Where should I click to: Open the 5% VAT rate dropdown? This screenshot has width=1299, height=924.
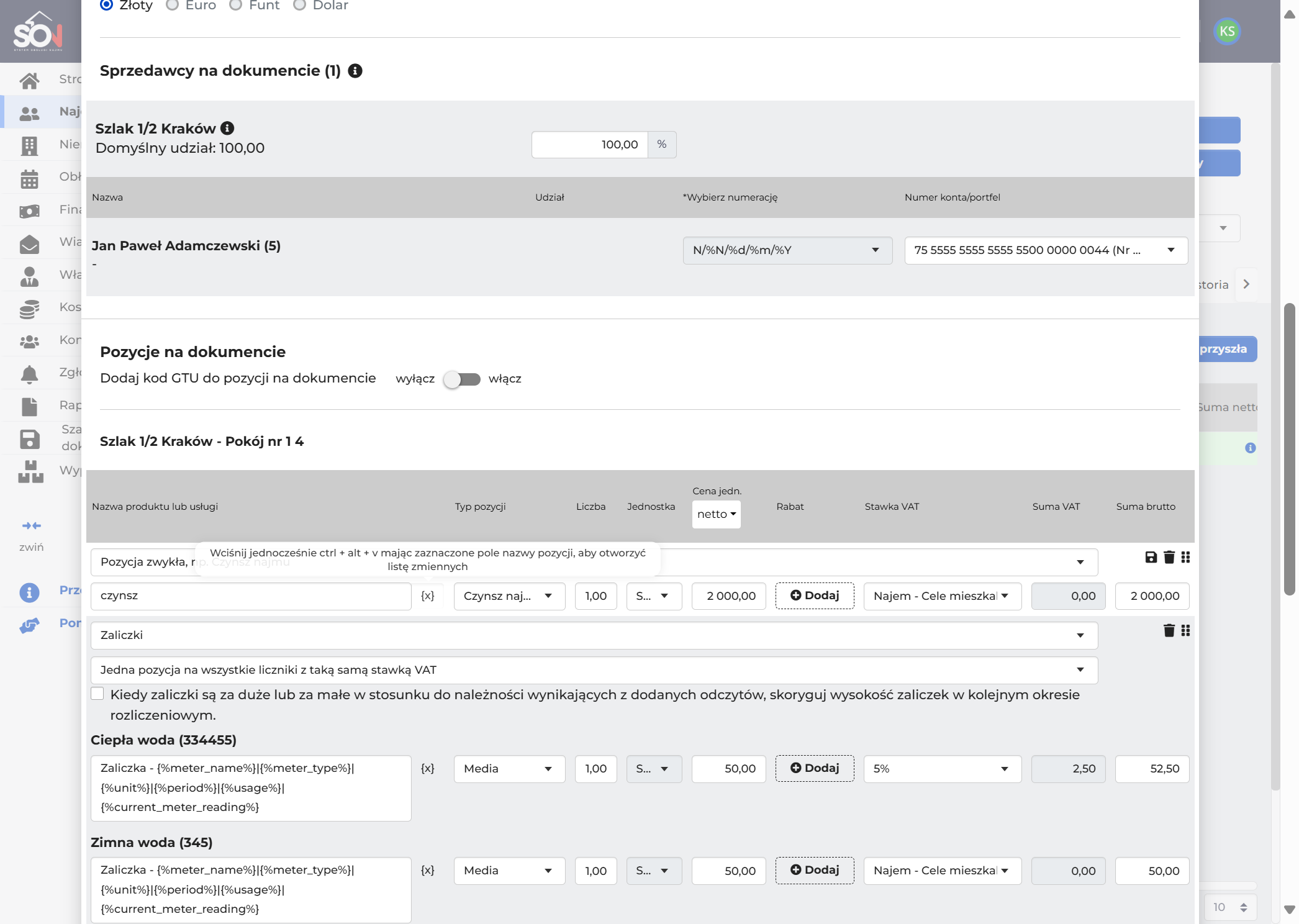pyautogui.click(x=942, y=769)
